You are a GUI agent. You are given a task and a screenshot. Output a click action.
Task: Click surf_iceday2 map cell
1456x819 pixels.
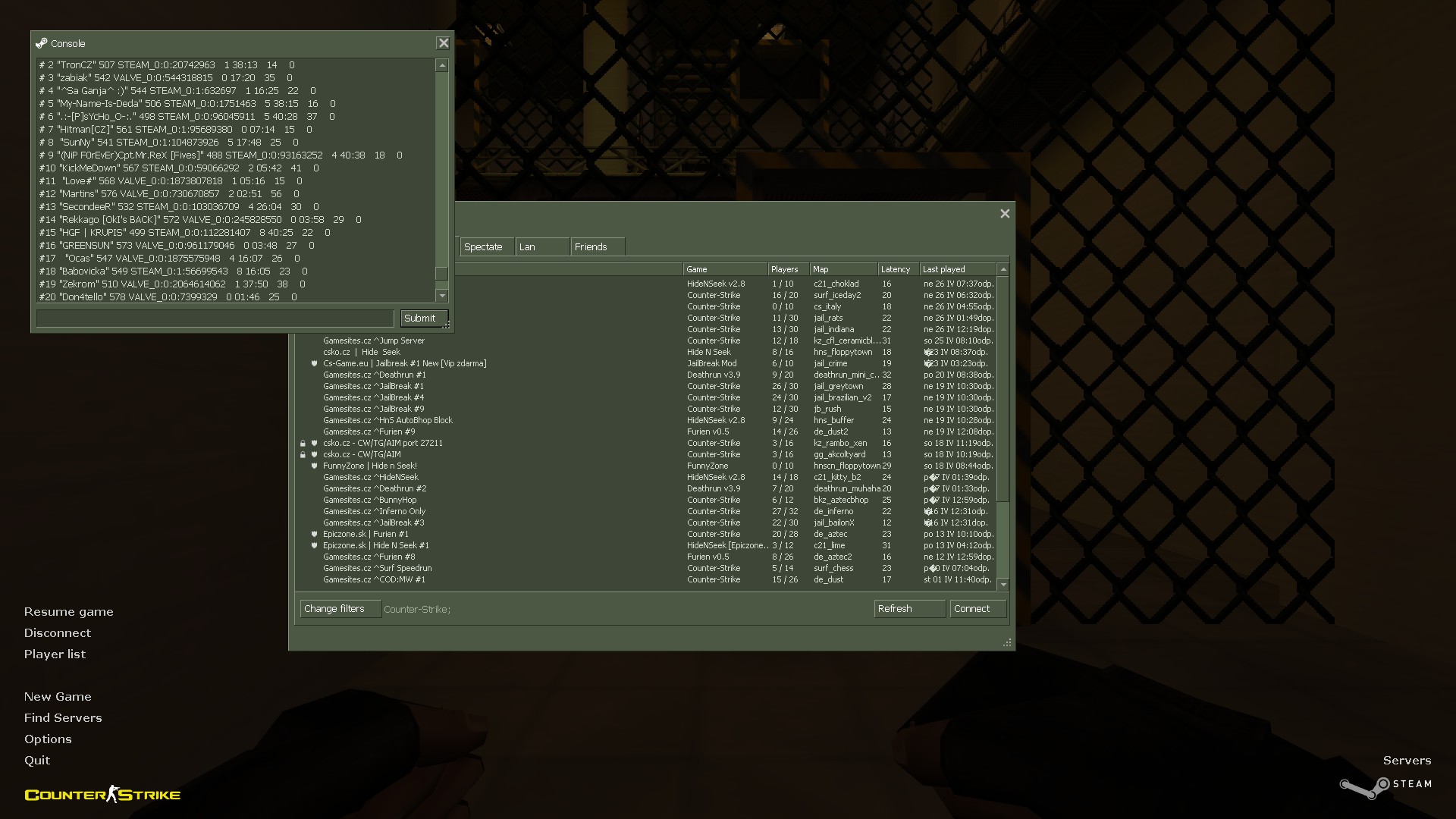tap(837, 295)
